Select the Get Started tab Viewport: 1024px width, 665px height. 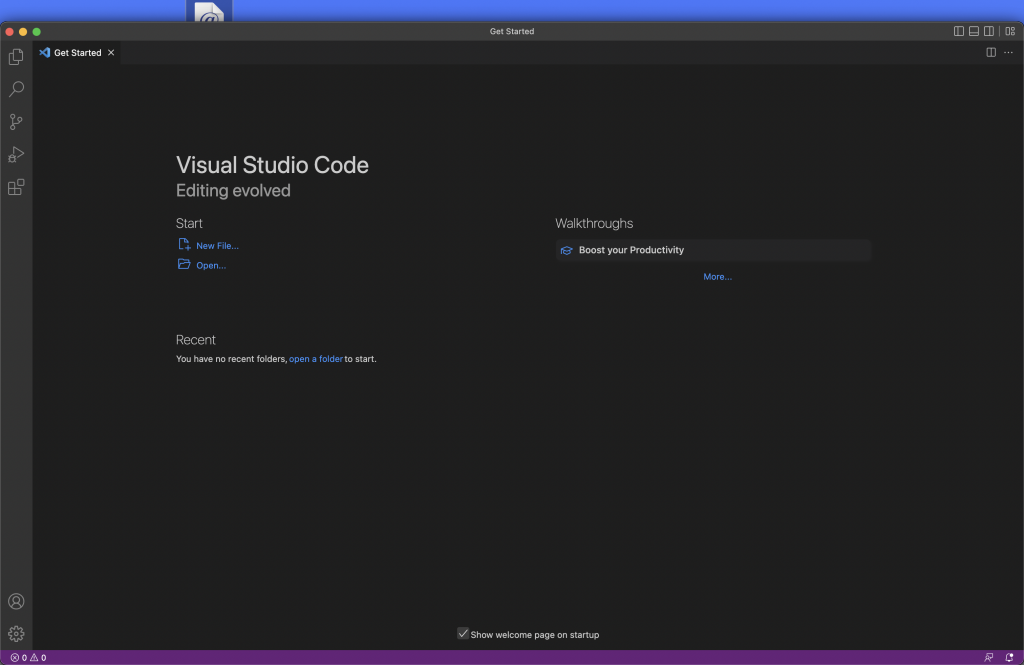tap(77, 52)
